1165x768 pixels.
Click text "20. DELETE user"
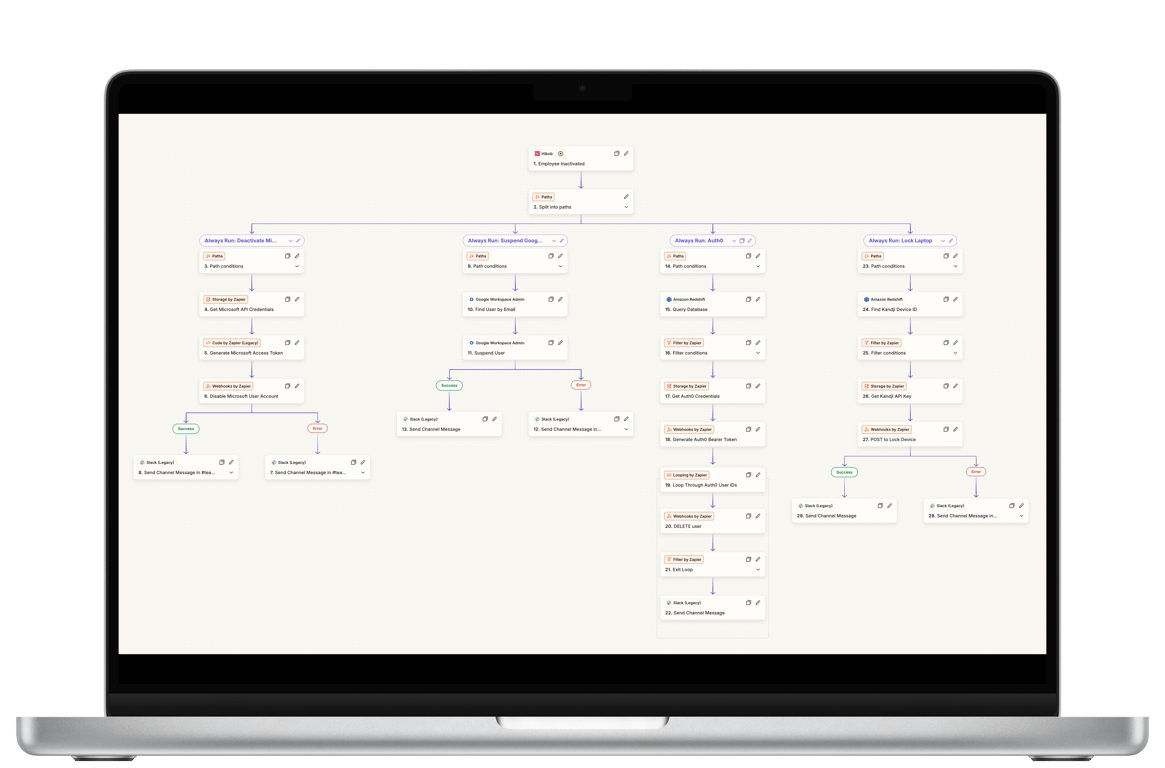[683, 526]
